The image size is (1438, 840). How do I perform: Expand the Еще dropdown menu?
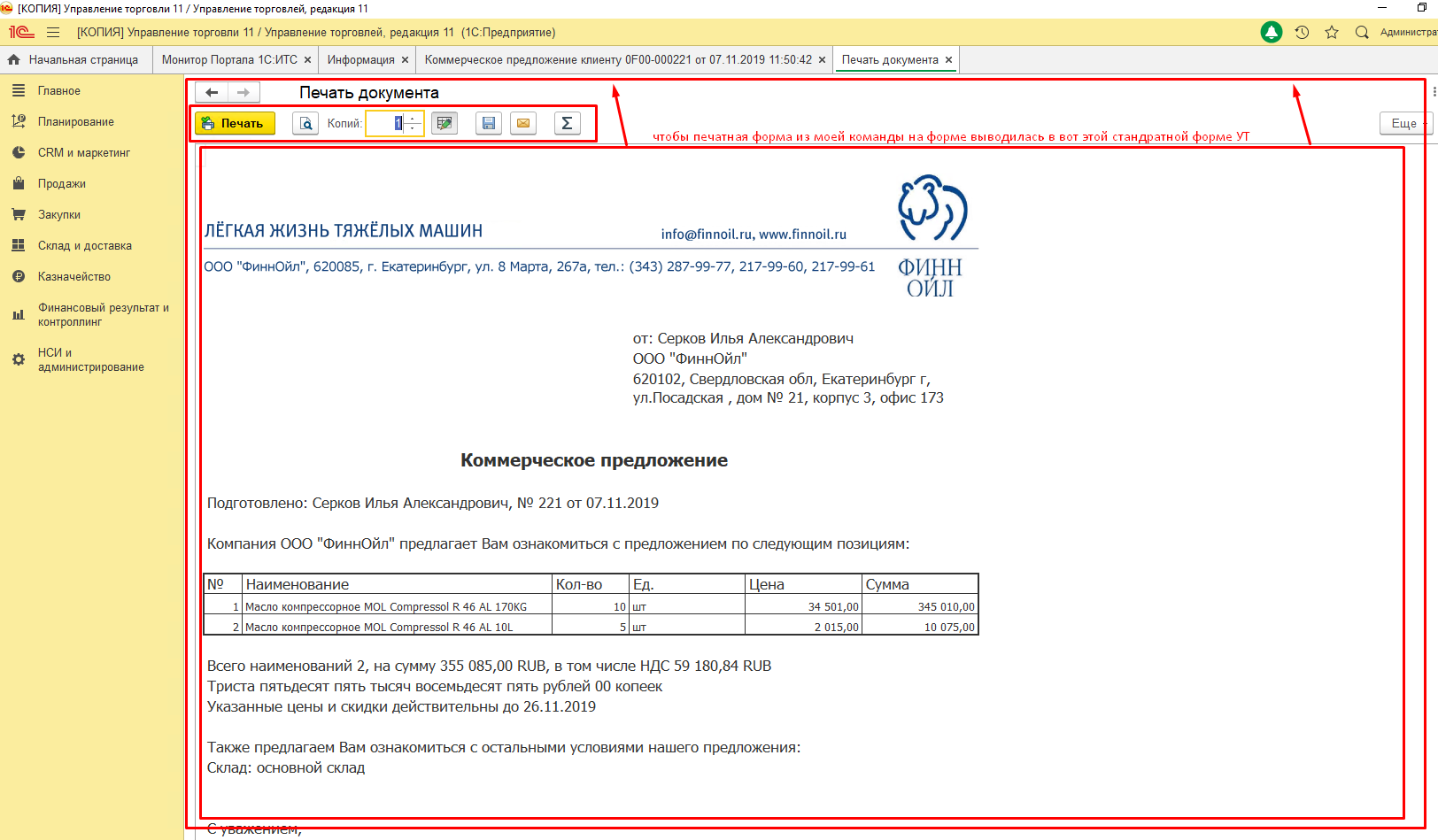click(x=1403, y=123)
